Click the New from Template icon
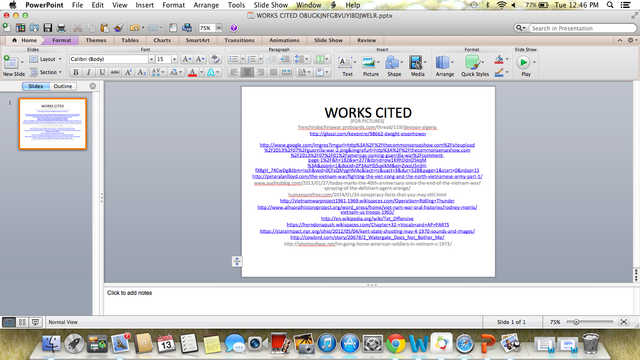Viewport: 640px width, 360px height. (x=20, y=28)
